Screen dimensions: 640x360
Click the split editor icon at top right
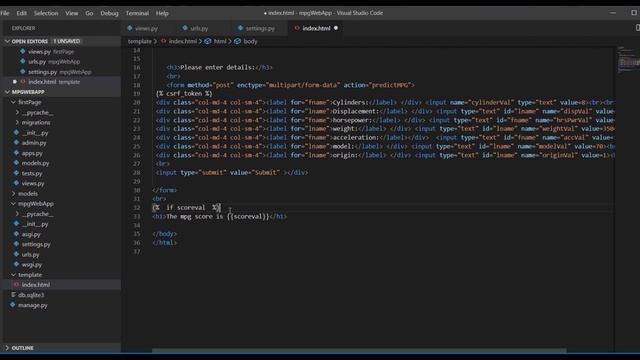point(638,28)
